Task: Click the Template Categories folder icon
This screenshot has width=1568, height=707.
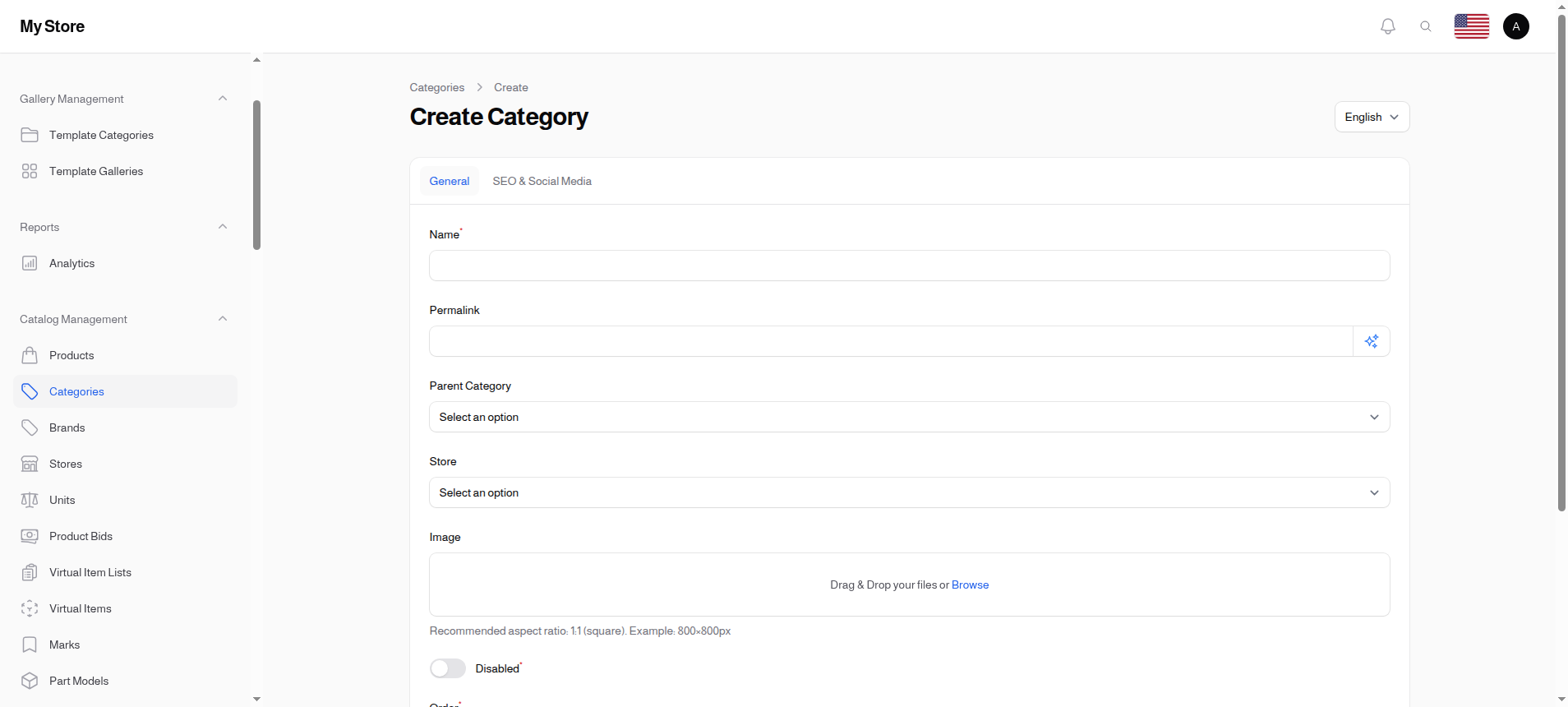Action: (30, 135)
